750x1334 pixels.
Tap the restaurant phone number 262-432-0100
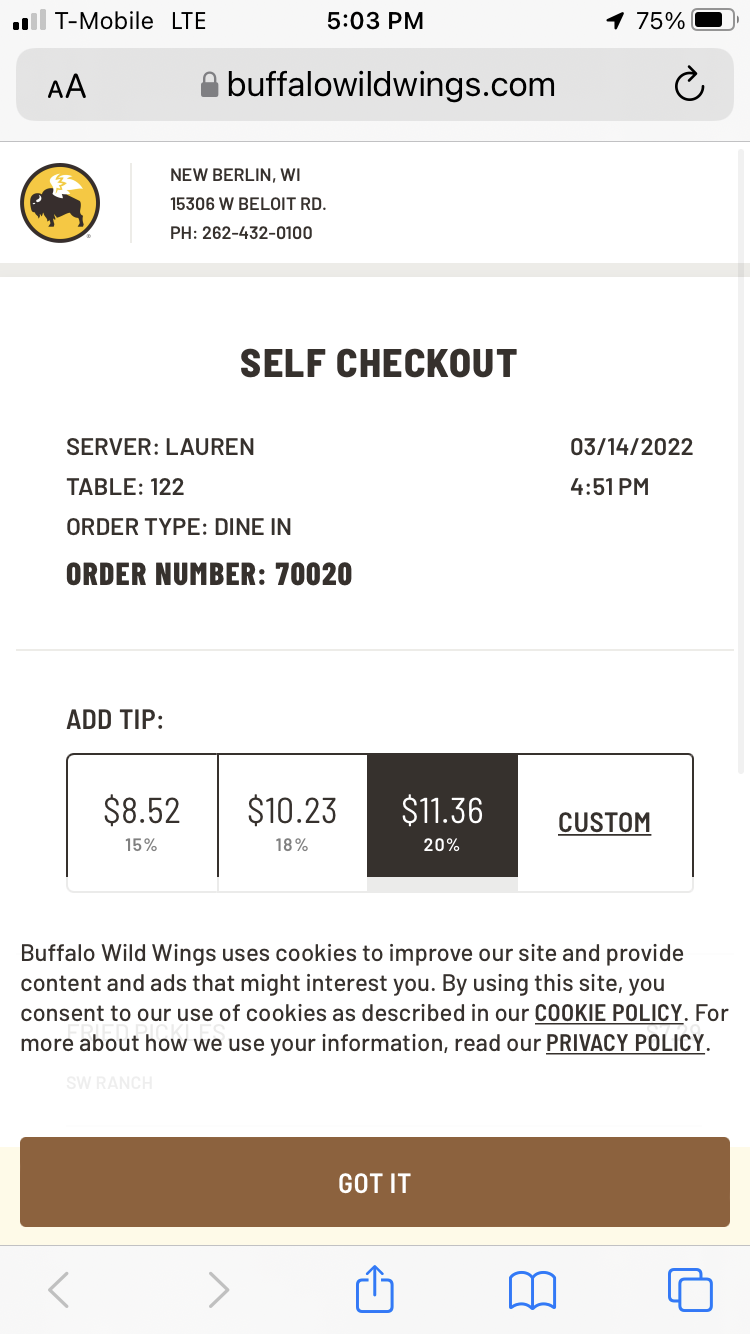tap(257, 233)
